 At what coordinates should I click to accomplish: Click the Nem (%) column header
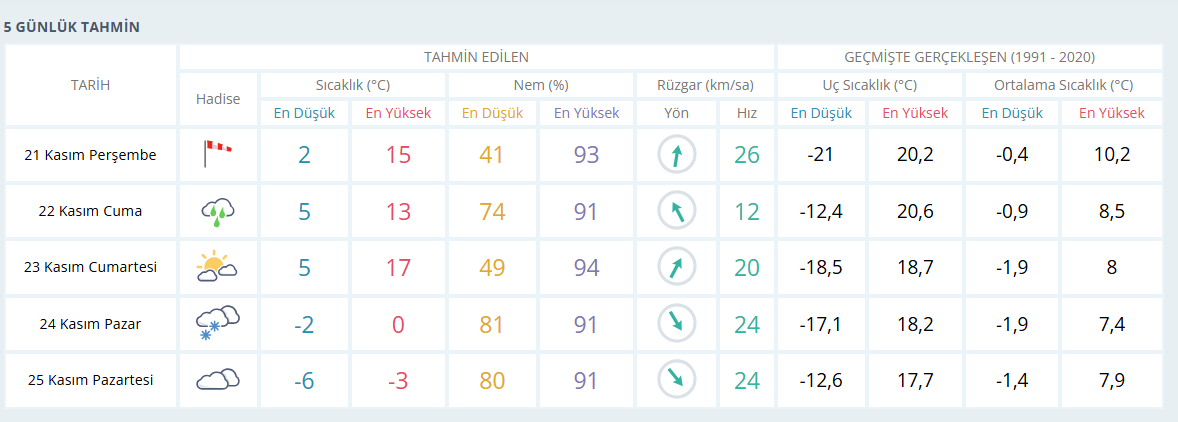click(541, 85)
